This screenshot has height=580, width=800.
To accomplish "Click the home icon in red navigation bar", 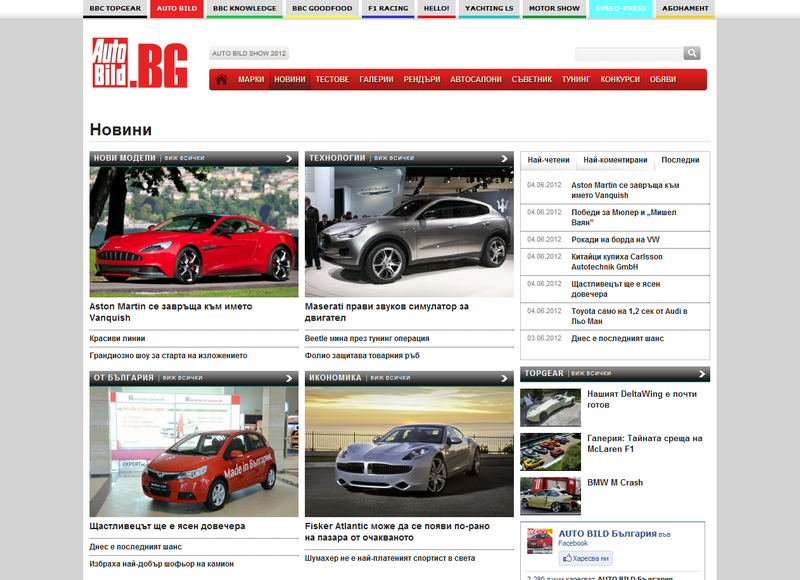I will tap(221, 80).
